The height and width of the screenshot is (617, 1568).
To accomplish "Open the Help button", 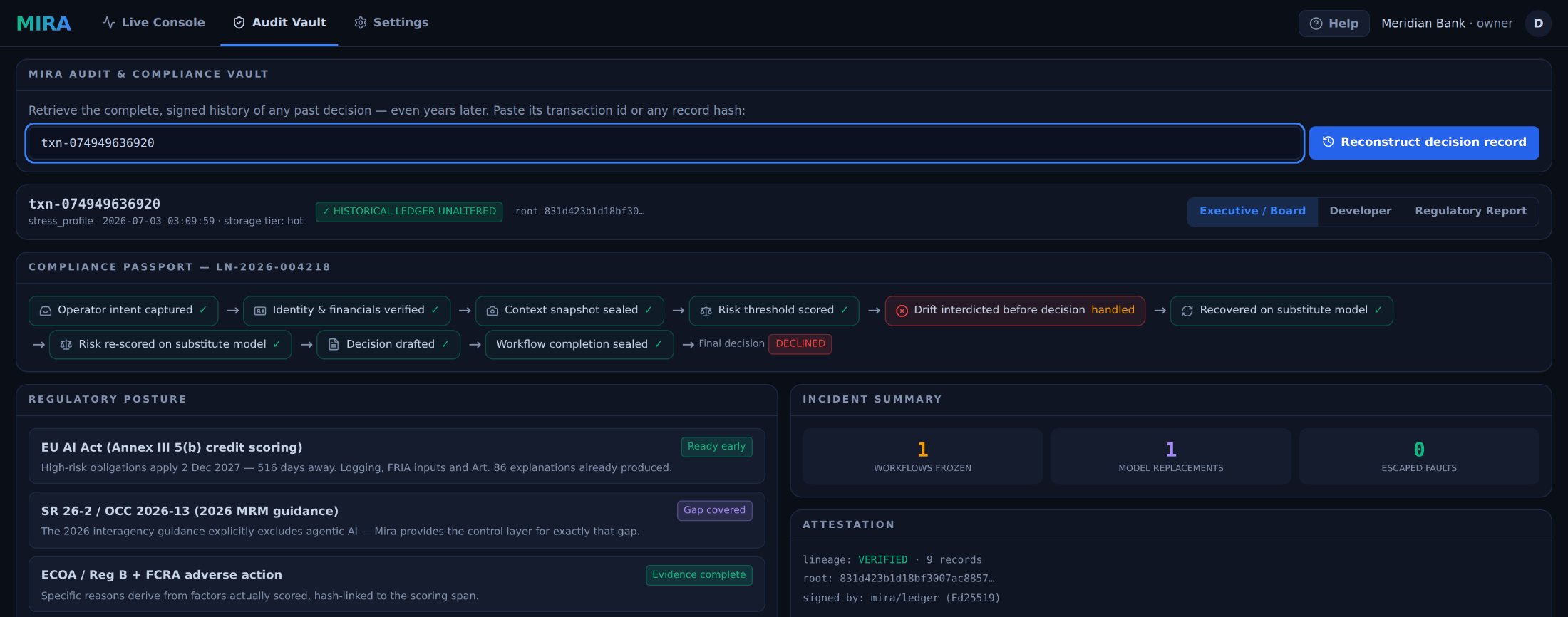I will (1334, 24).
